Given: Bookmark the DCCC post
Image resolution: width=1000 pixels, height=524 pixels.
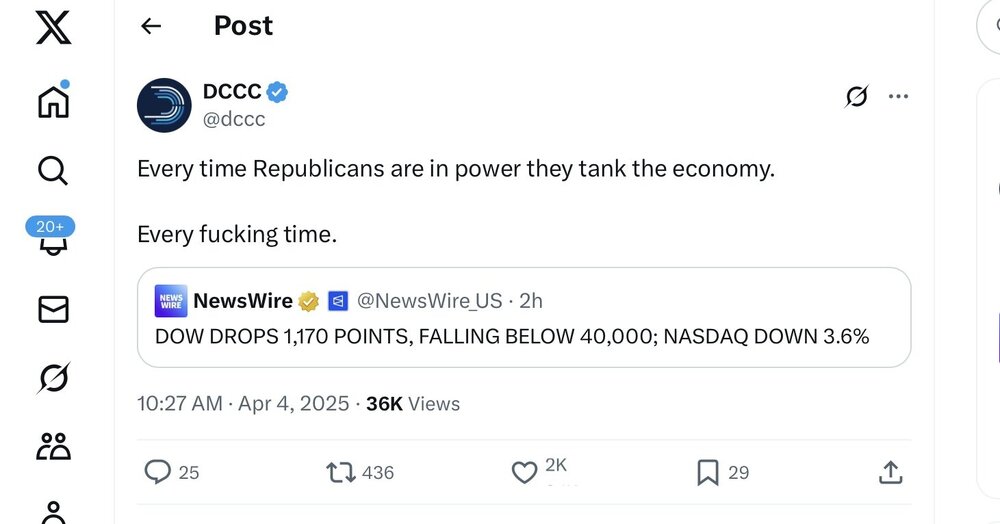Looking at the screenshot, I should (707, 472).
